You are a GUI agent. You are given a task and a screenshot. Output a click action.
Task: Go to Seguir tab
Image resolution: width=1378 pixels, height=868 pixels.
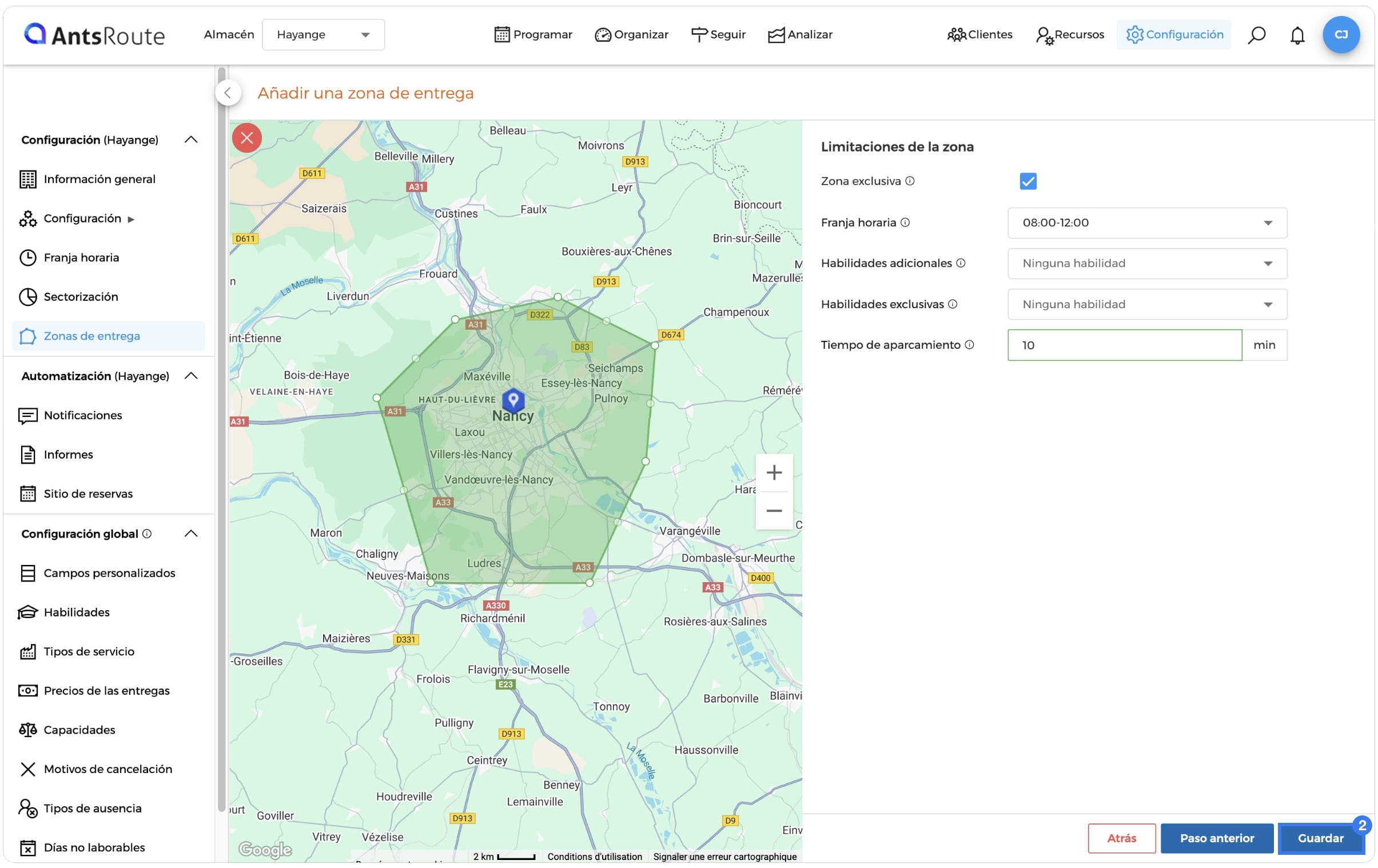[718, 34]
